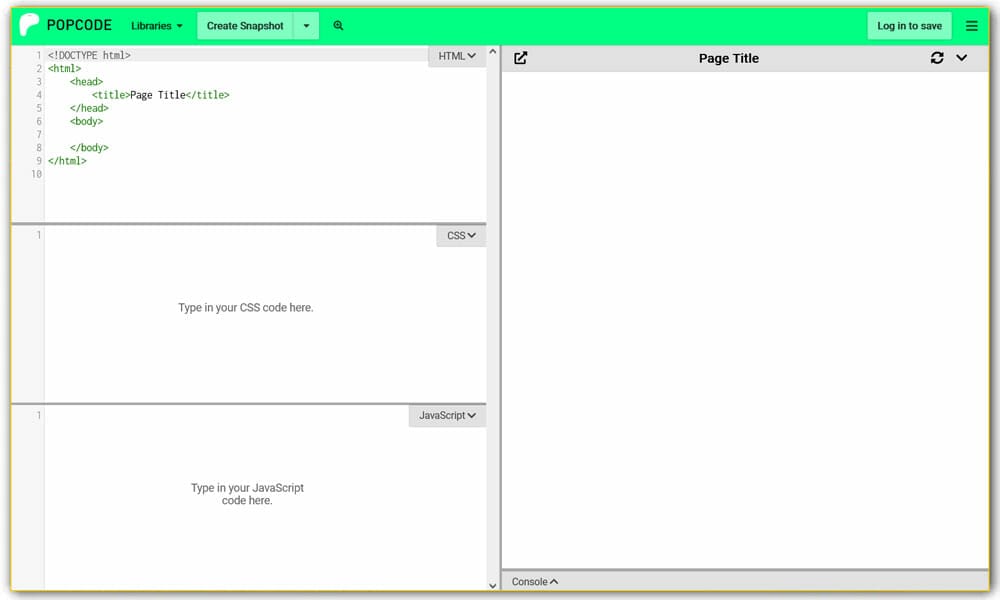Screen dimensions: 1000x600
Task: Expand the arrow beside Create Snapshot
Action: (x=306, y=26)
